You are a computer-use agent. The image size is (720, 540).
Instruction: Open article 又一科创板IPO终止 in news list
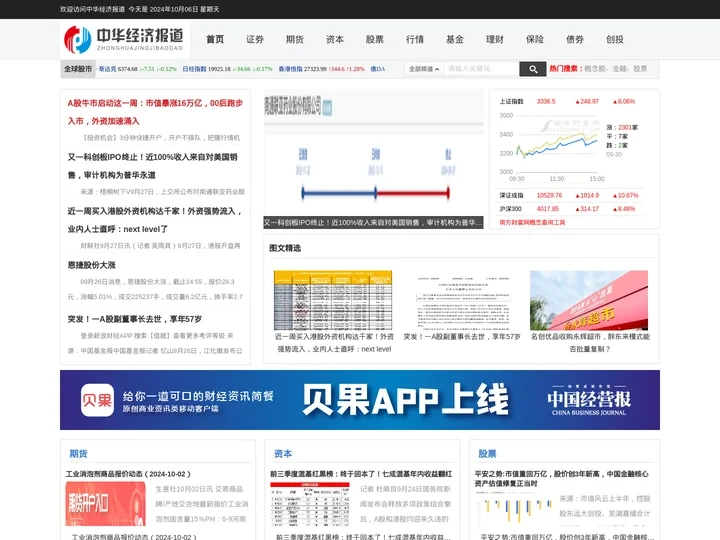[x=152, y=166]
